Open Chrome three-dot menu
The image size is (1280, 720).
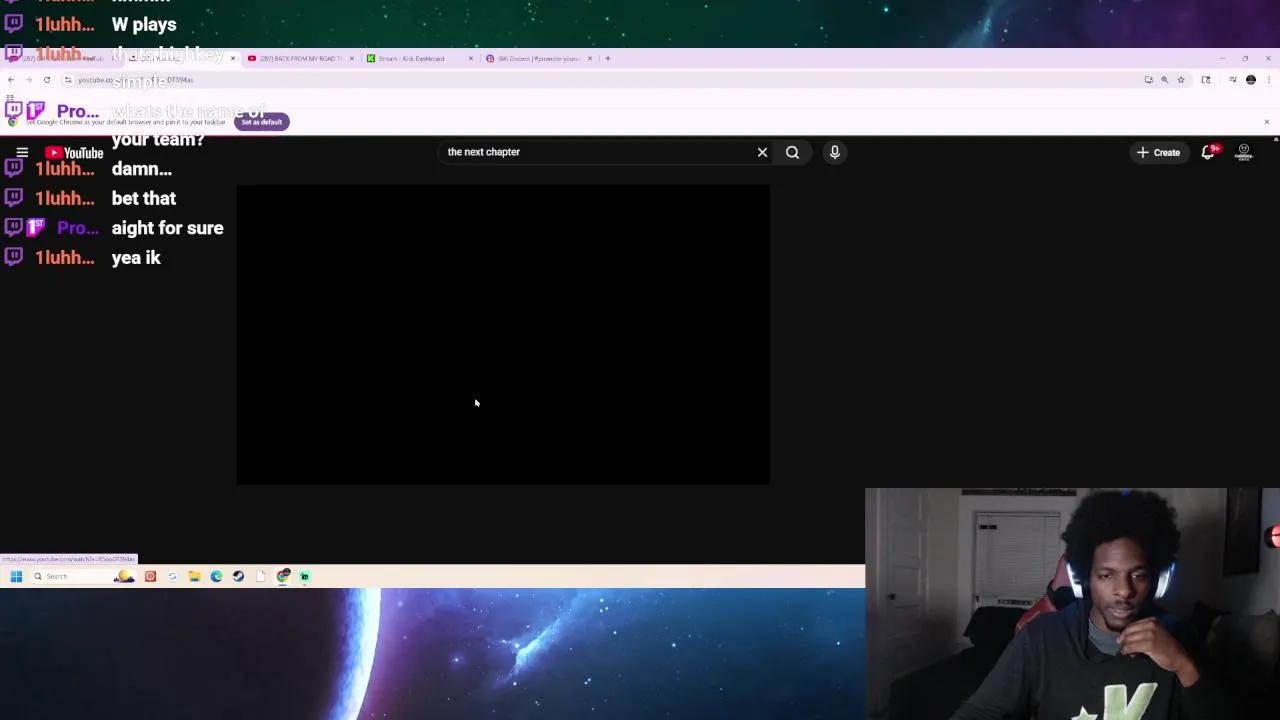click(1267, 79)
